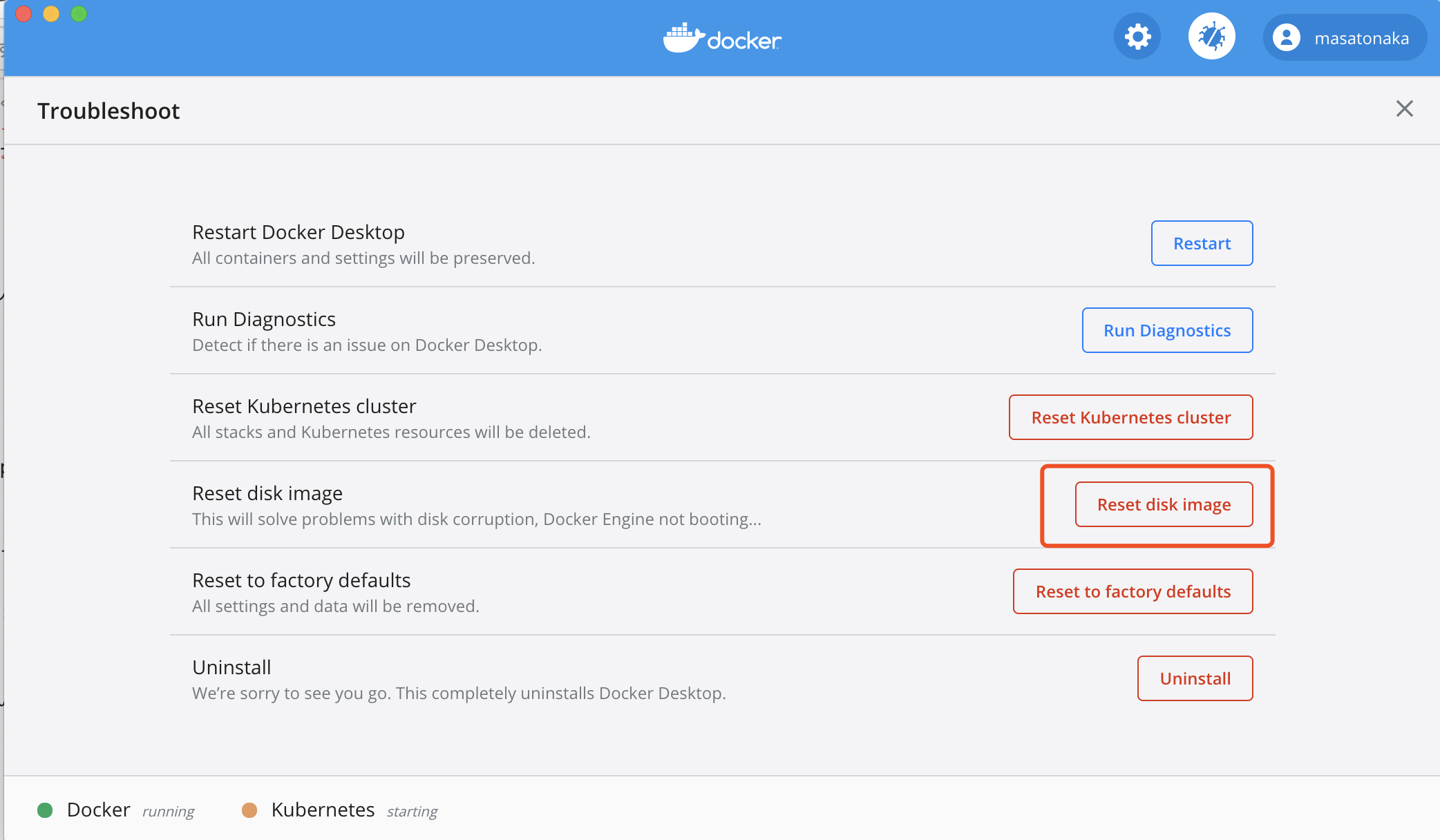Click the Docker 'running' status text
The width and height of the screenshot is (1440, 840).
click(168, 811)
